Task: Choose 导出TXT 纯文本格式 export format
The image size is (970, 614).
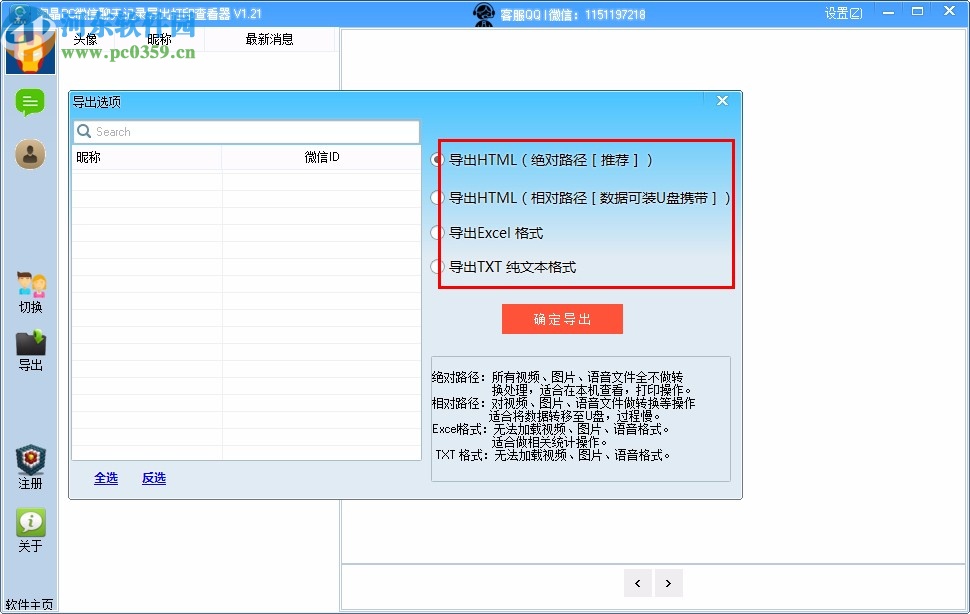Action: click(437, 267)
